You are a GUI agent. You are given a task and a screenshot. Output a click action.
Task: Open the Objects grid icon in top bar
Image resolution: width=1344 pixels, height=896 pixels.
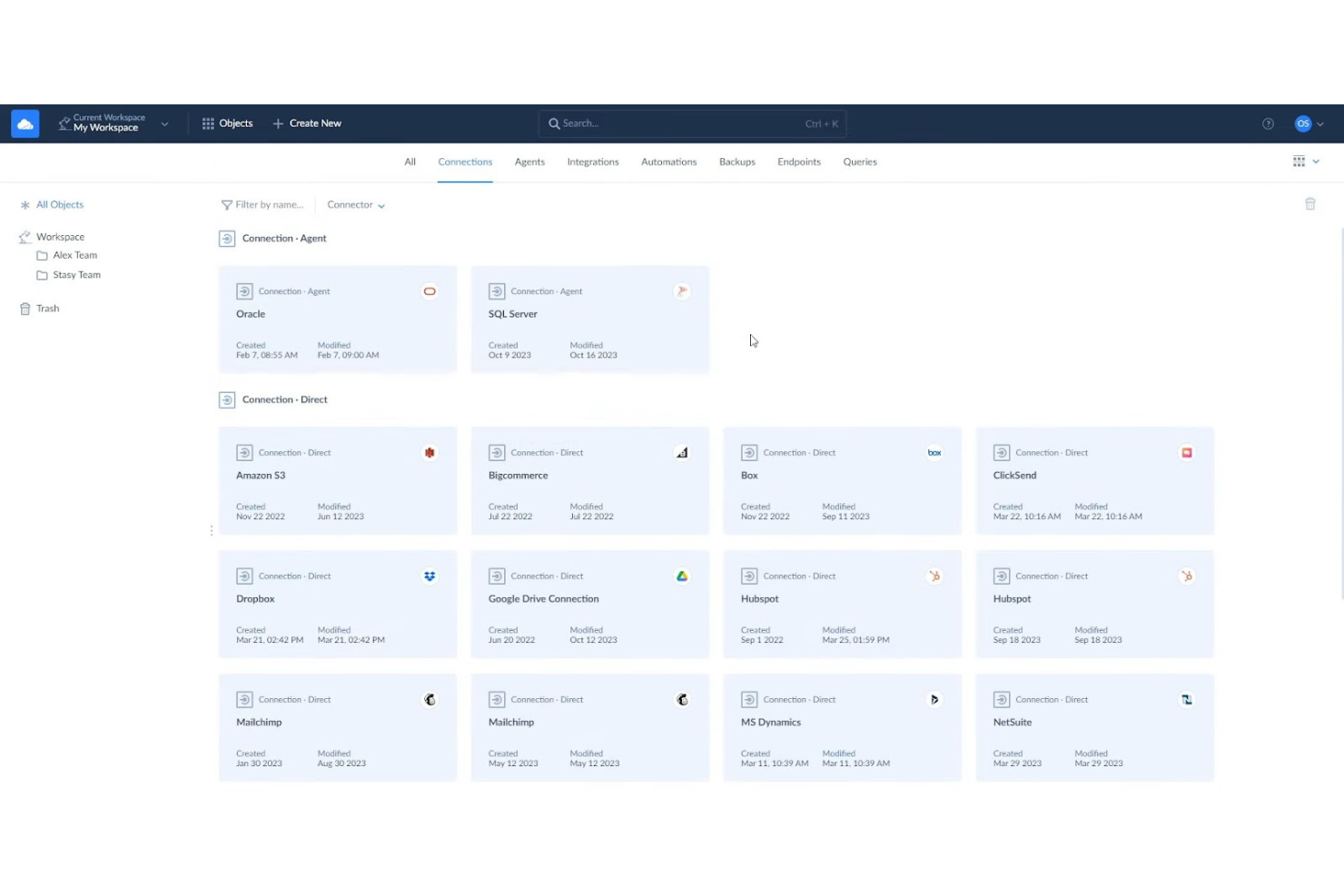(x=208, y=123)
